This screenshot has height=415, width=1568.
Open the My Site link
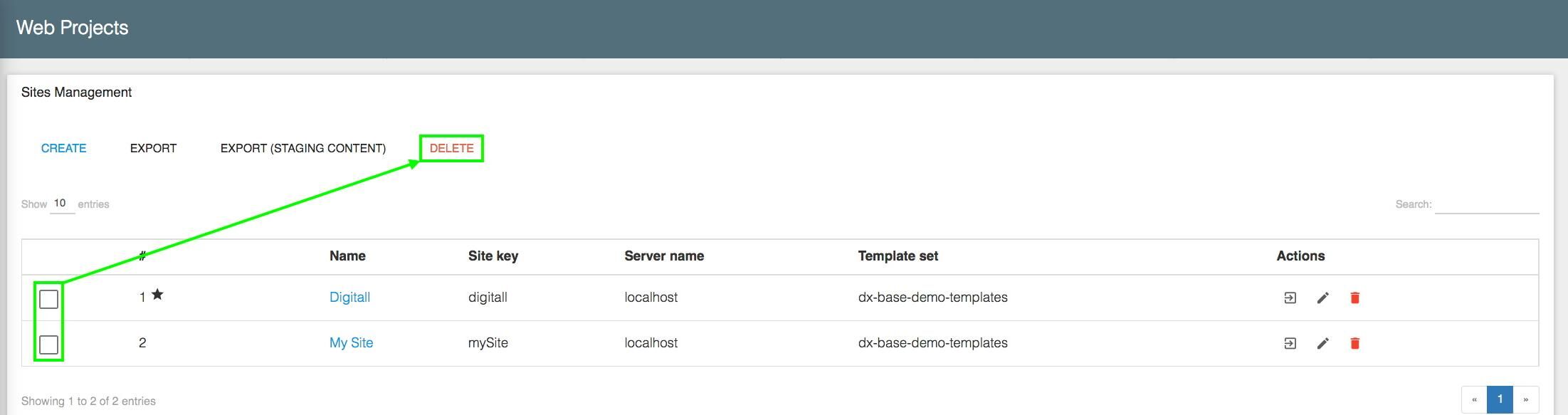coord(351,343)
